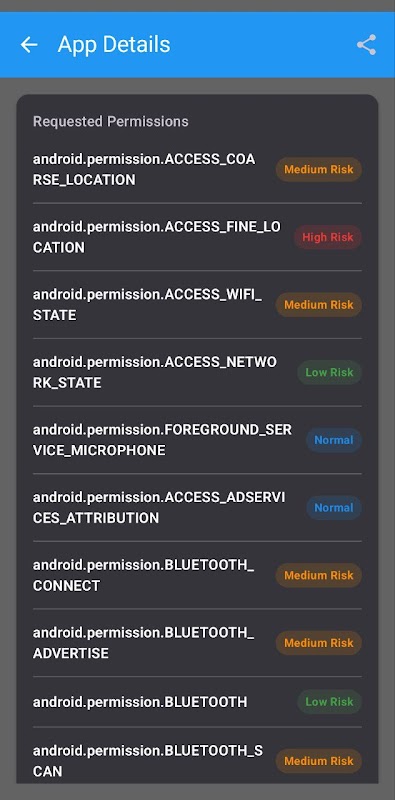Click Medium Risk badge beside BLUETOOTH_CONNECT
Viewport: 395px width, 800px height.
point(319,576)
